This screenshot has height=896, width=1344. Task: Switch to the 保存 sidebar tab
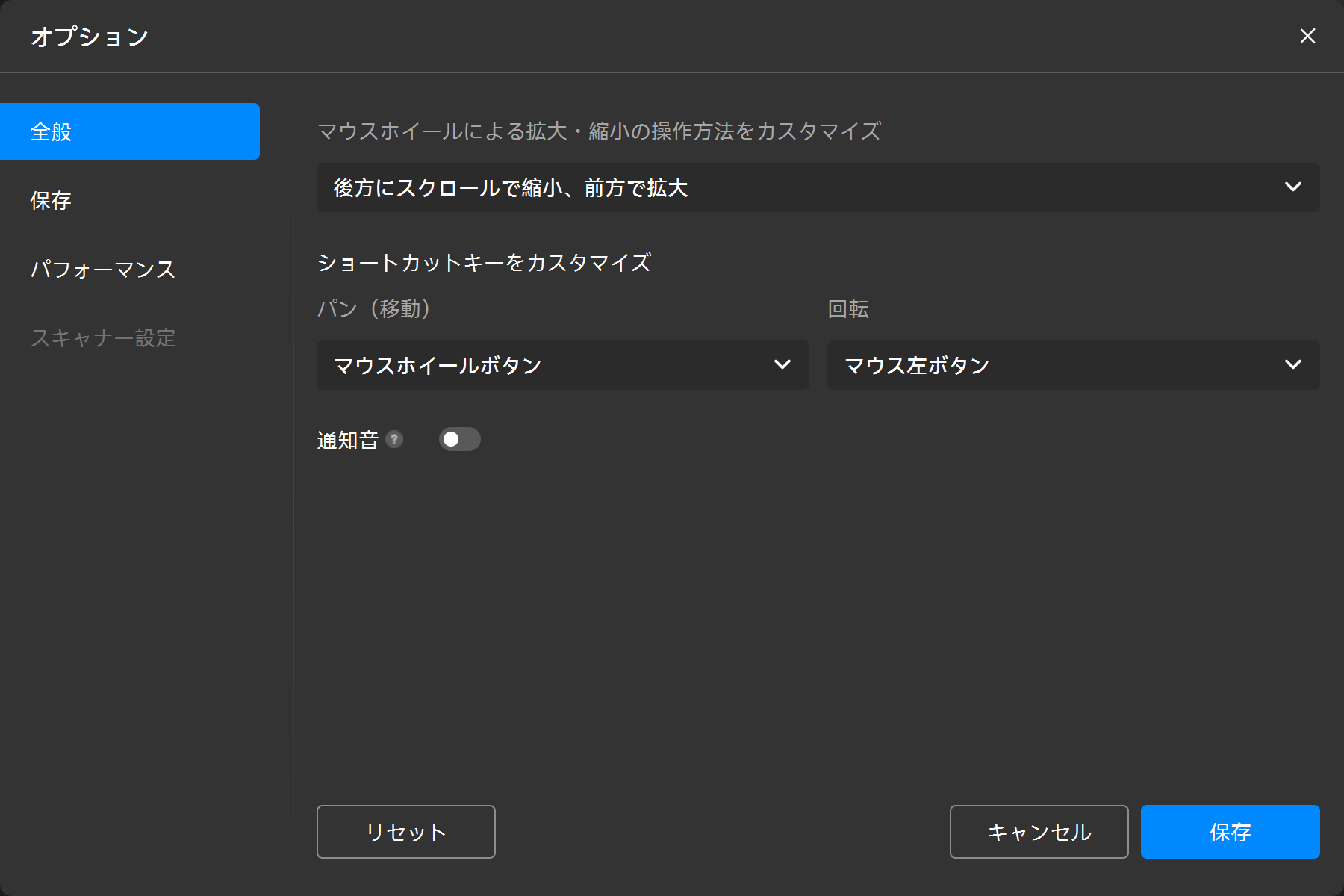point(51,200)
